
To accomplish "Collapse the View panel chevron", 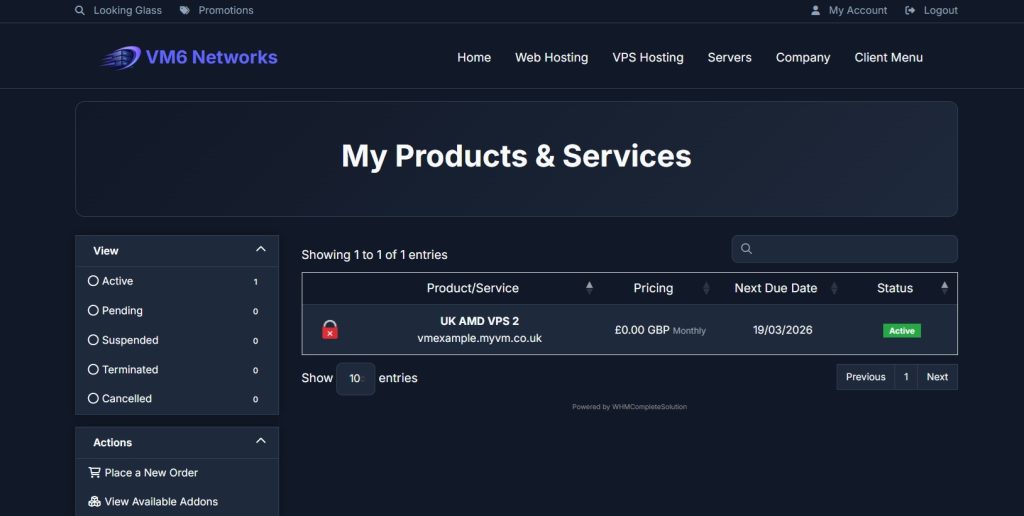I will (261, 249).
